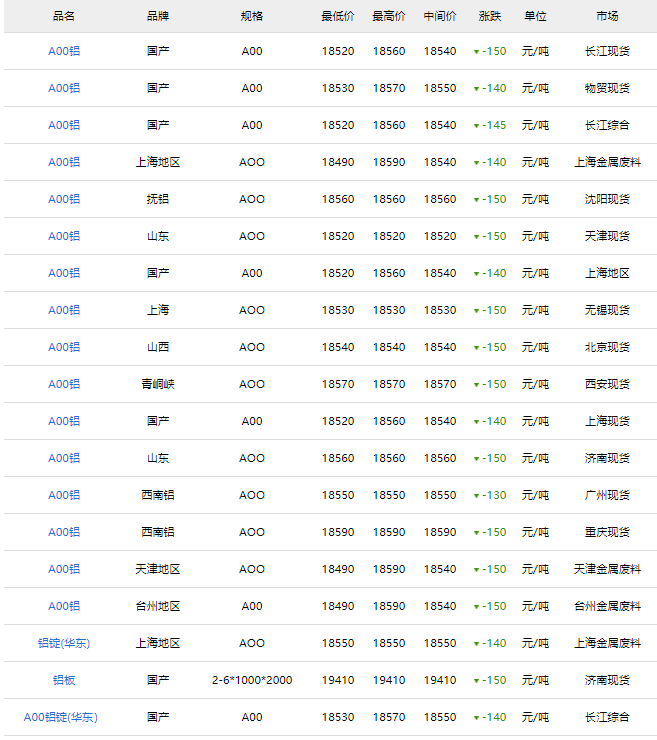Open the 铝锭(华东) product link

[x=64, y=643]
